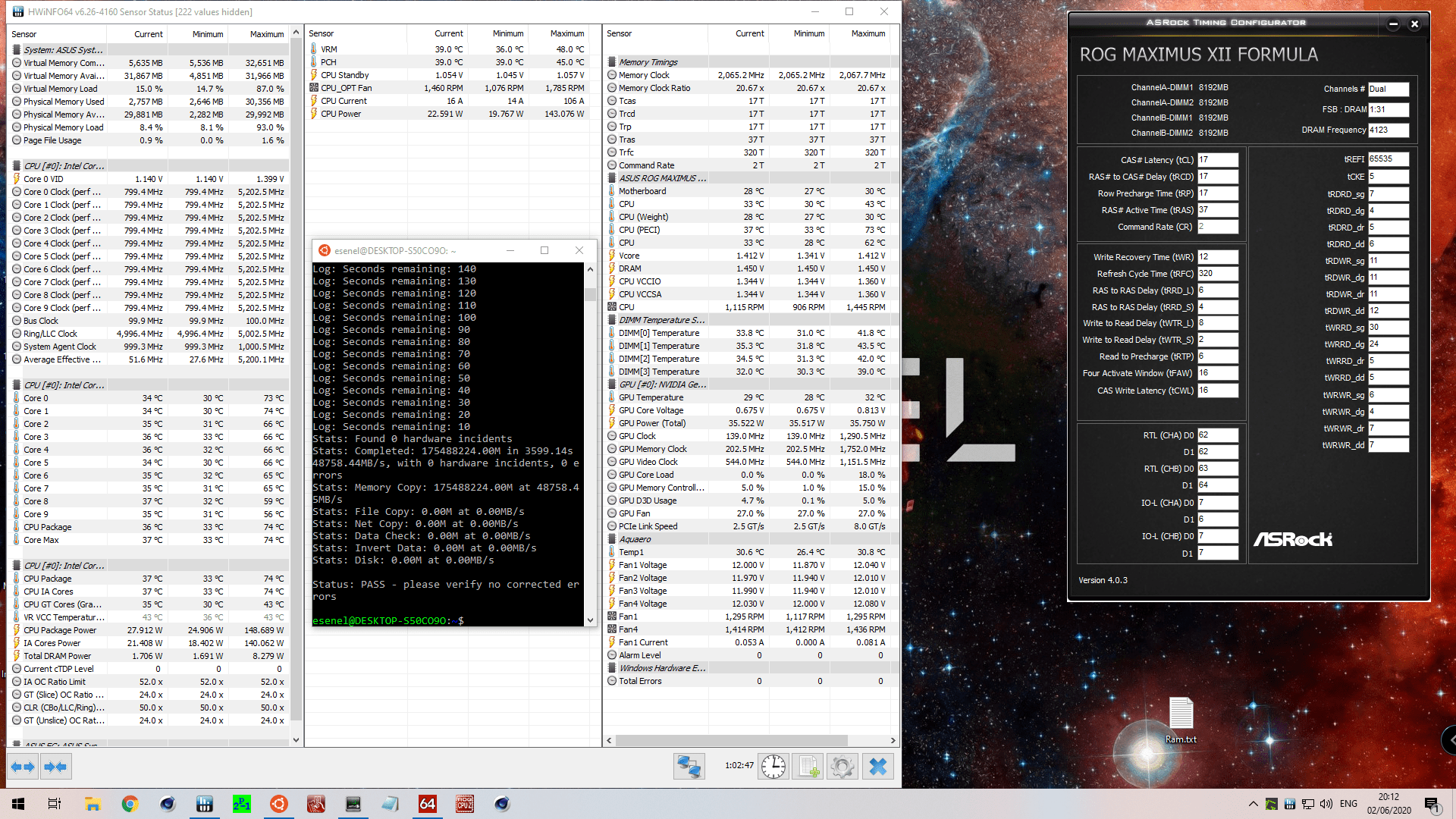Click left sensor panel scroll-down arrow
This screenshot has width=1456, height=819.
coord(296,740)
